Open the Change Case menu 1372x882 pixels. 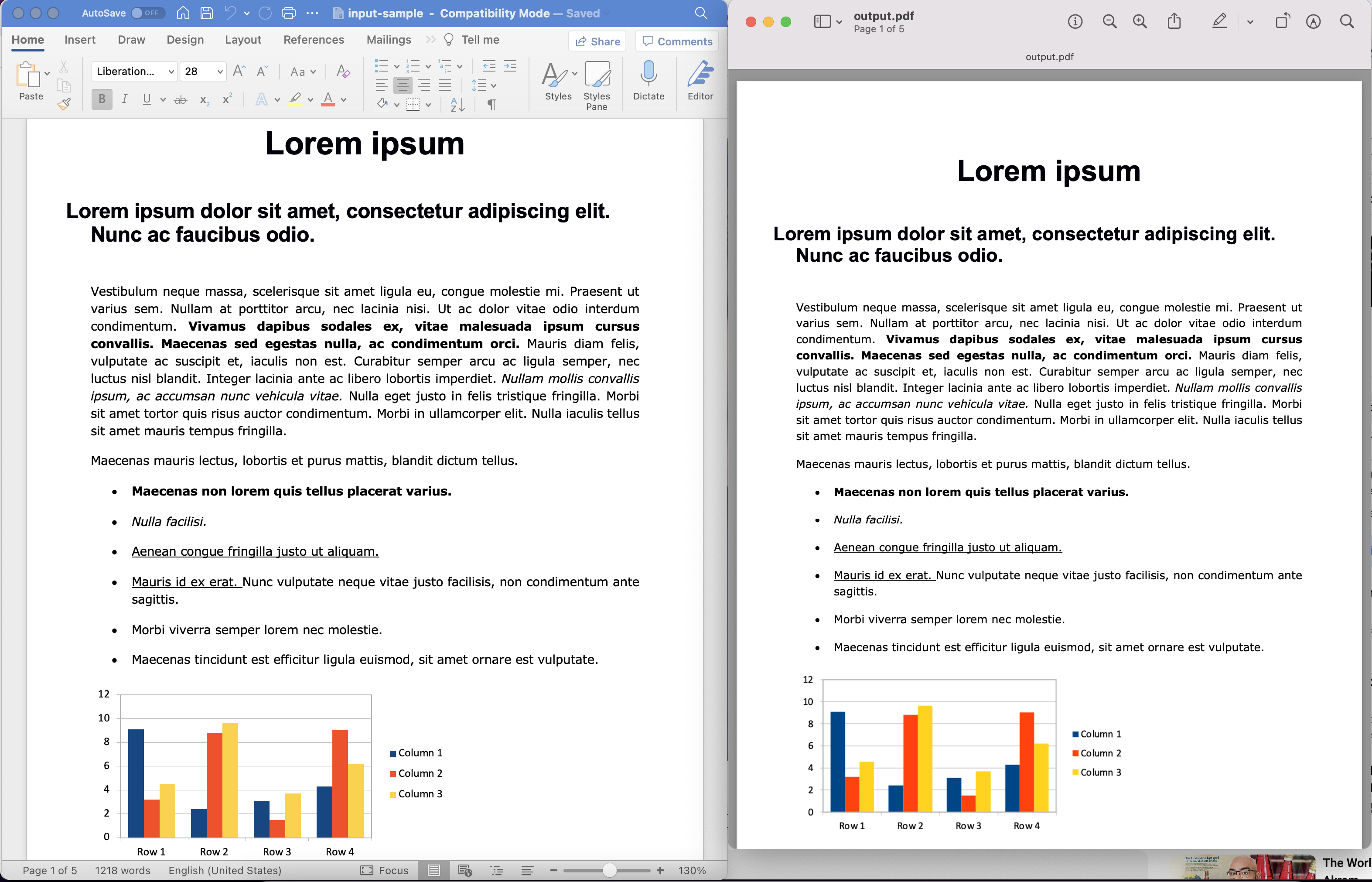click(x=302, y=72)
